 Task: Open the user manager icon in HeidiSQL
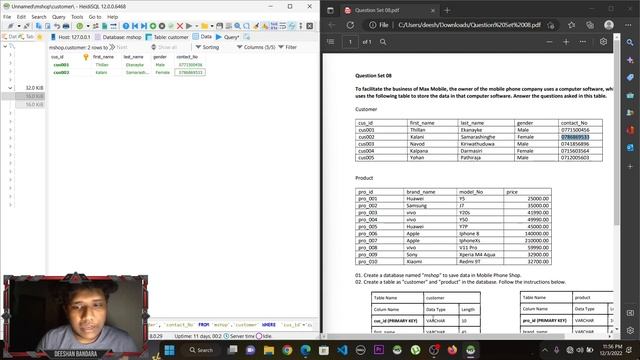coord(96,26)
